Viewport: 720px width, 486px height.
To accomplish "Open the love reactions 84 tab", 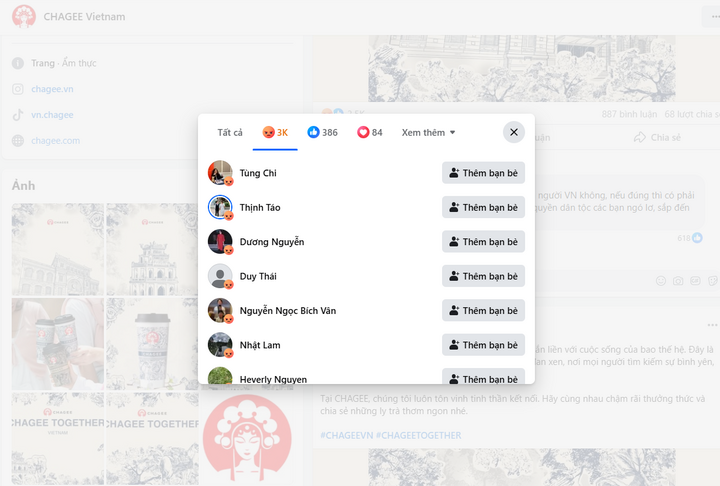I will click(x=370, y=133).
